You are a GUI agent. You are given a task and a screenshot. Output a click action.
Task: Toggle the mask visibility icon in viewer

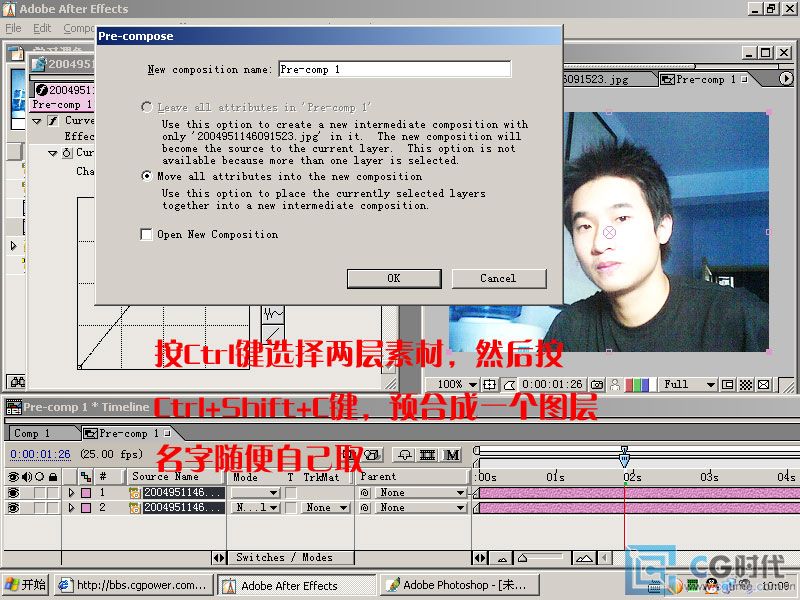[509, 385]
